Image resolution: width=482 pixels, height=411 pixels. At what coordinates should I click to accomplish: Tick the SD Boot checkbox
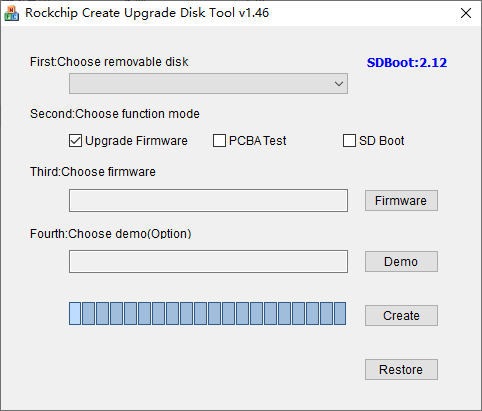point(349,141)
